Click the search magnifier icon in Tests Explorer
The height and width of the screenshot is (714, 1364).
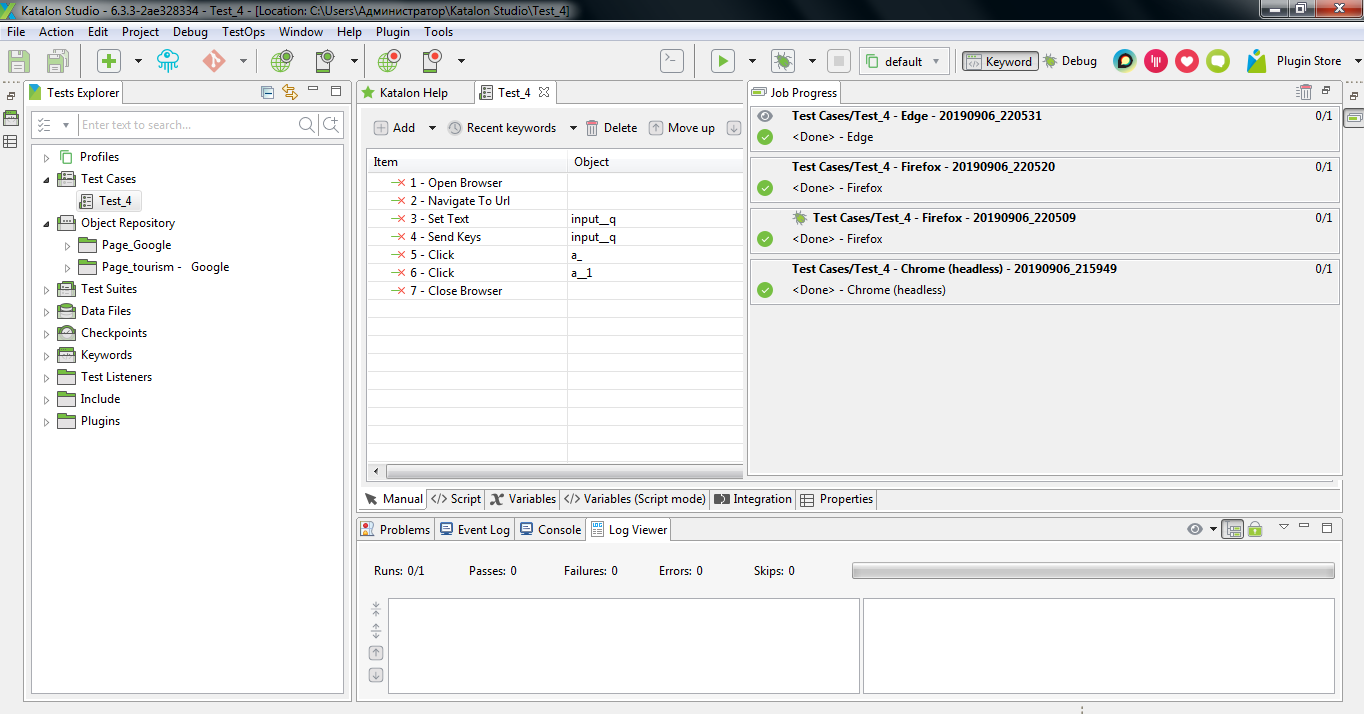pos(307,125)
